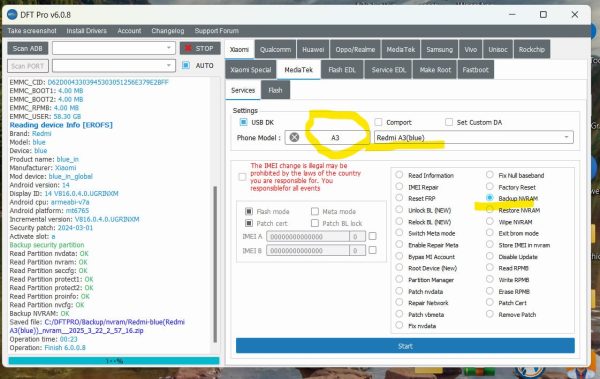Select Partition Manager option

tap(425, 280)
